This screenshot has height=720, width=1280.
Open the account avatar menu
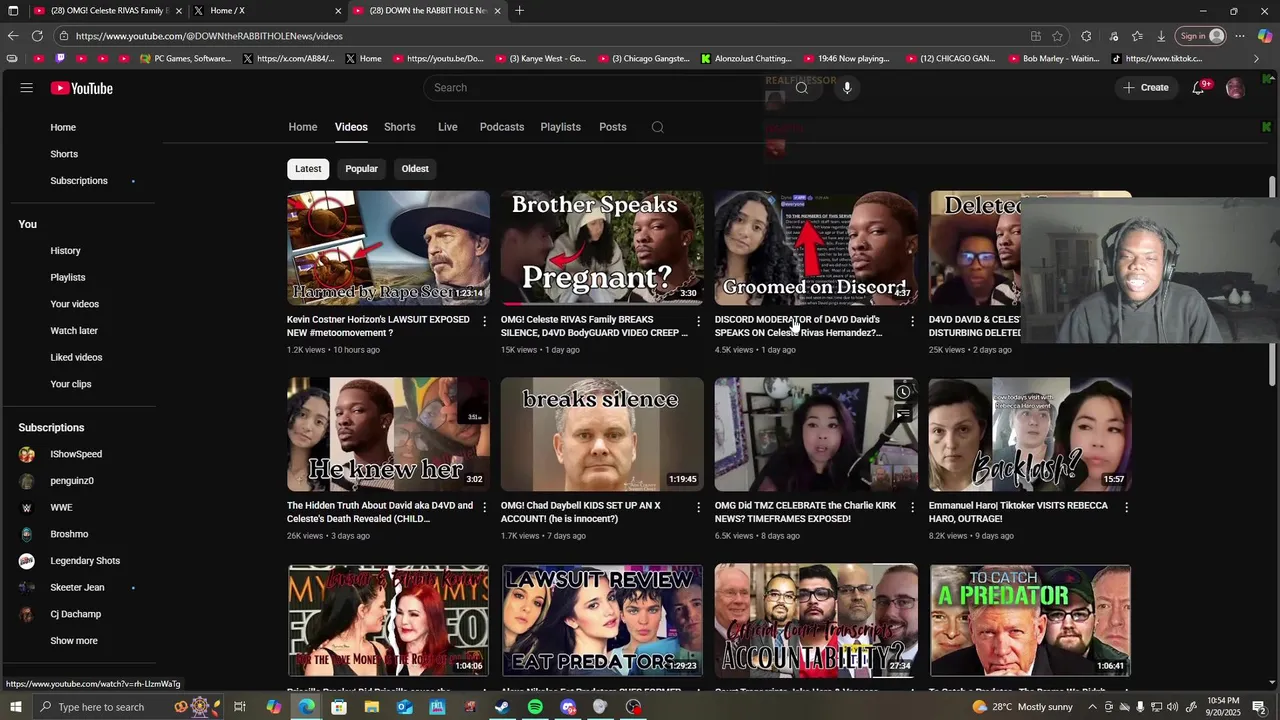pyautogui.click(x=1235, y=88)
